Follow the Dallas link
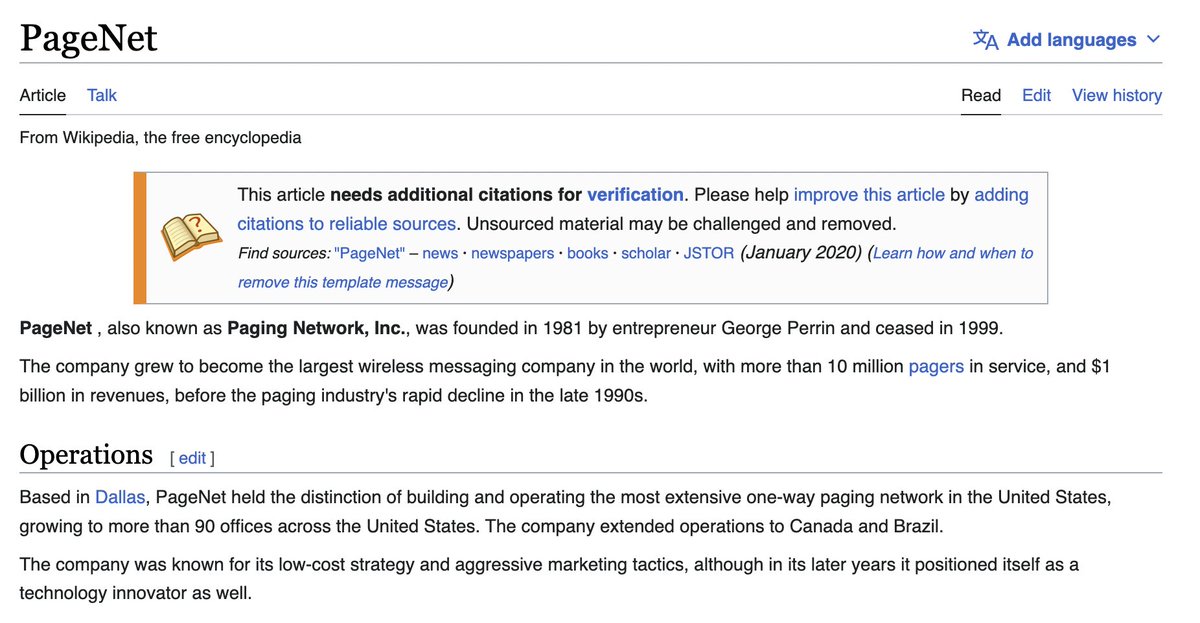 pyautogui.click(x=120, y=496)
